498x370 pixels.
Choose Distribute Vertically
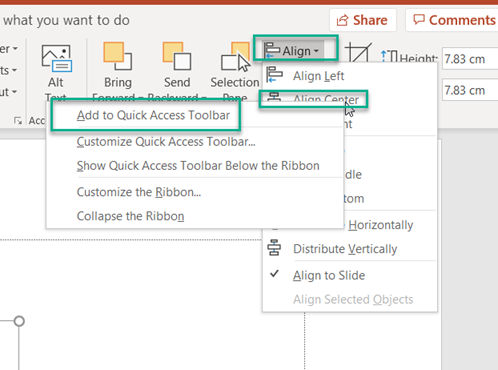pyautogui.click(x=349, y=249)
